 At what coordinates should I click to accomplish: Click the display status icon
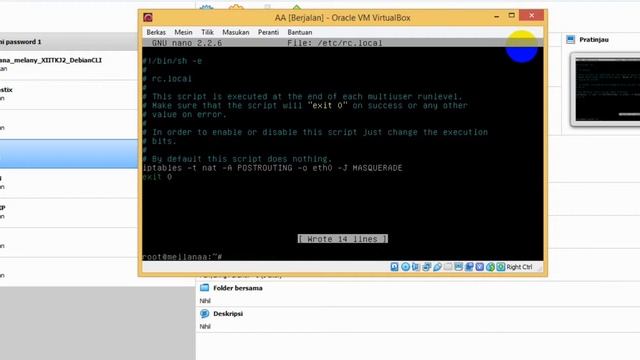click(458, 267)
